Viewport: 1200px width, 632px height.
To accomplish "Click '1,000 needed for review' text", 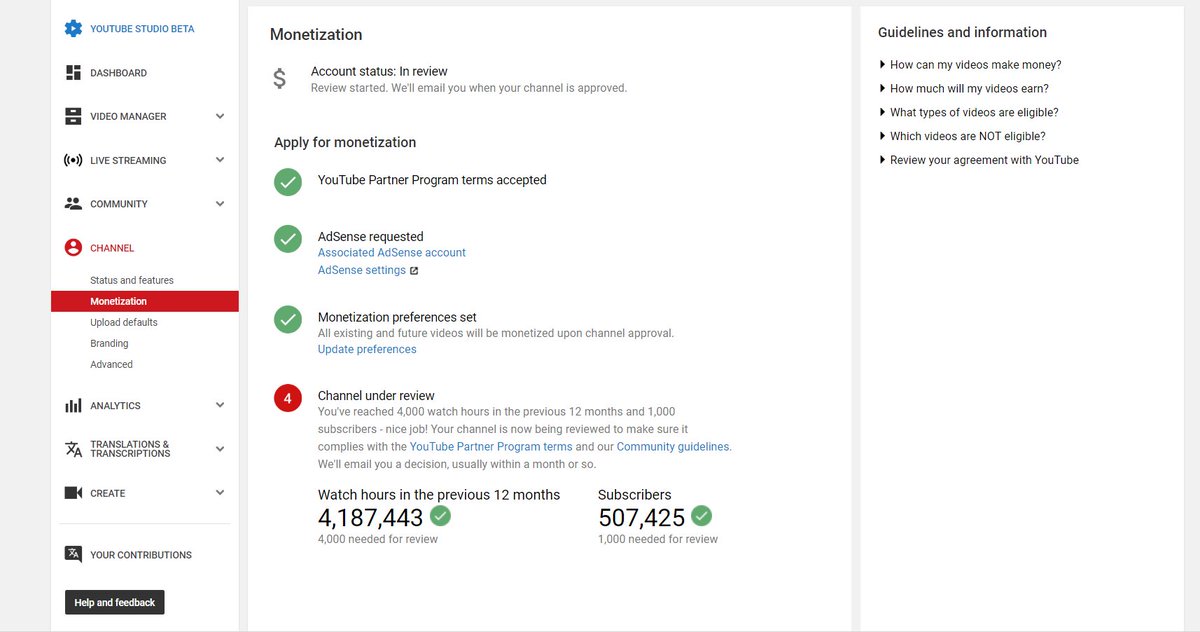I will point(658,539).
